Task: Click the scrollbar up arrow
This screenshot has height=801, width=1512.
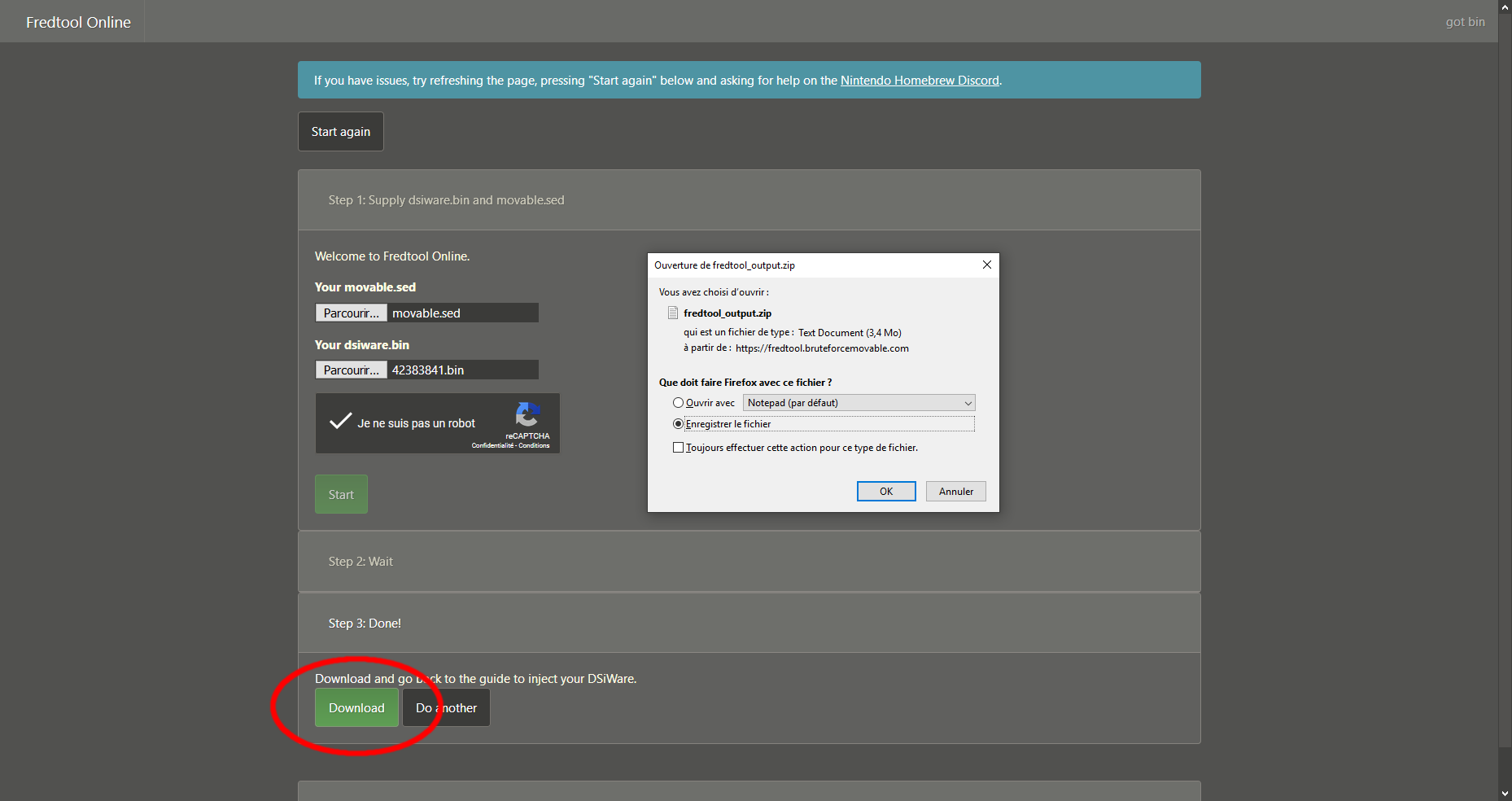Action: tap(1505, 7)
